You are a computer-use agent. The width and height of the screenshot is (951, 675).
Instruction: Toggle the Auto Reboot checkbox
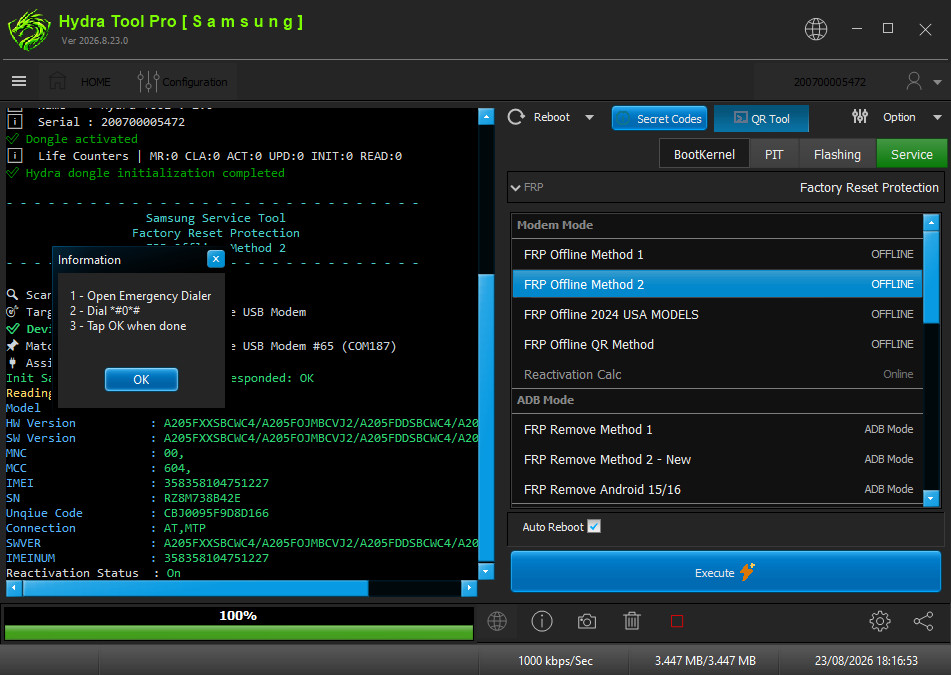coord(594,526)
